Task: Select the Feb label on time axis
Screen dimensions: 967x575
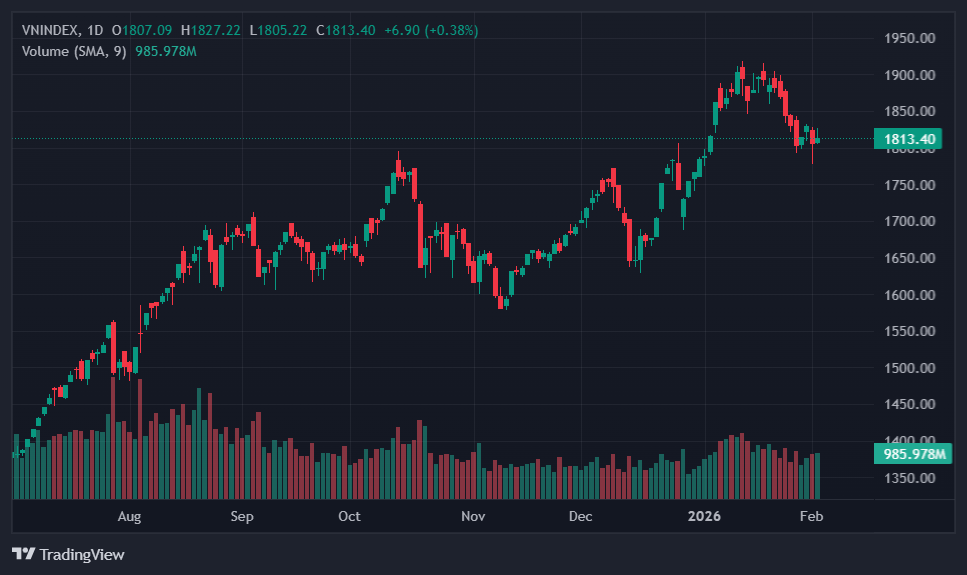Action: [x=812, y=517]
